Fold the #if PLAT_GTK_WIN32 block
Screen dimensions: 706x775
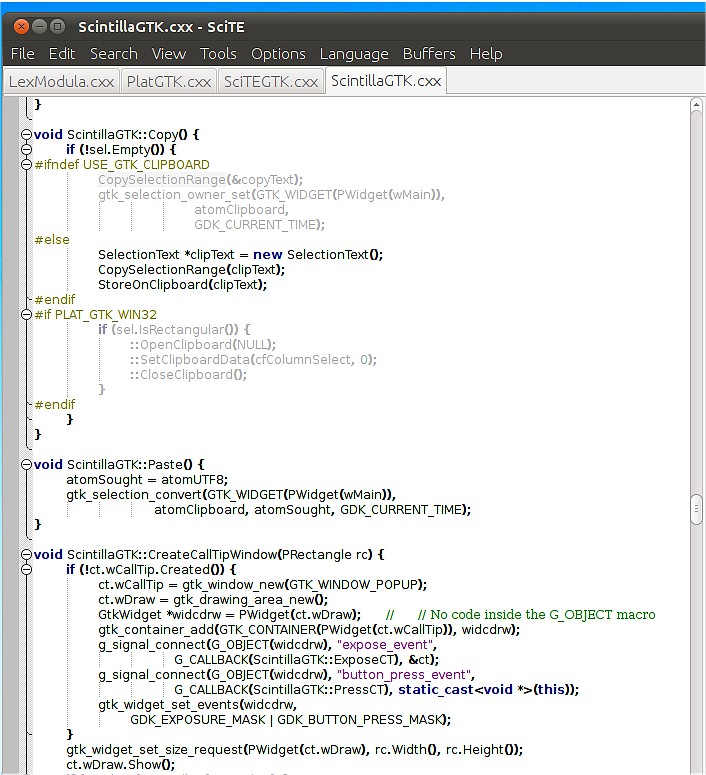point(27,315)
